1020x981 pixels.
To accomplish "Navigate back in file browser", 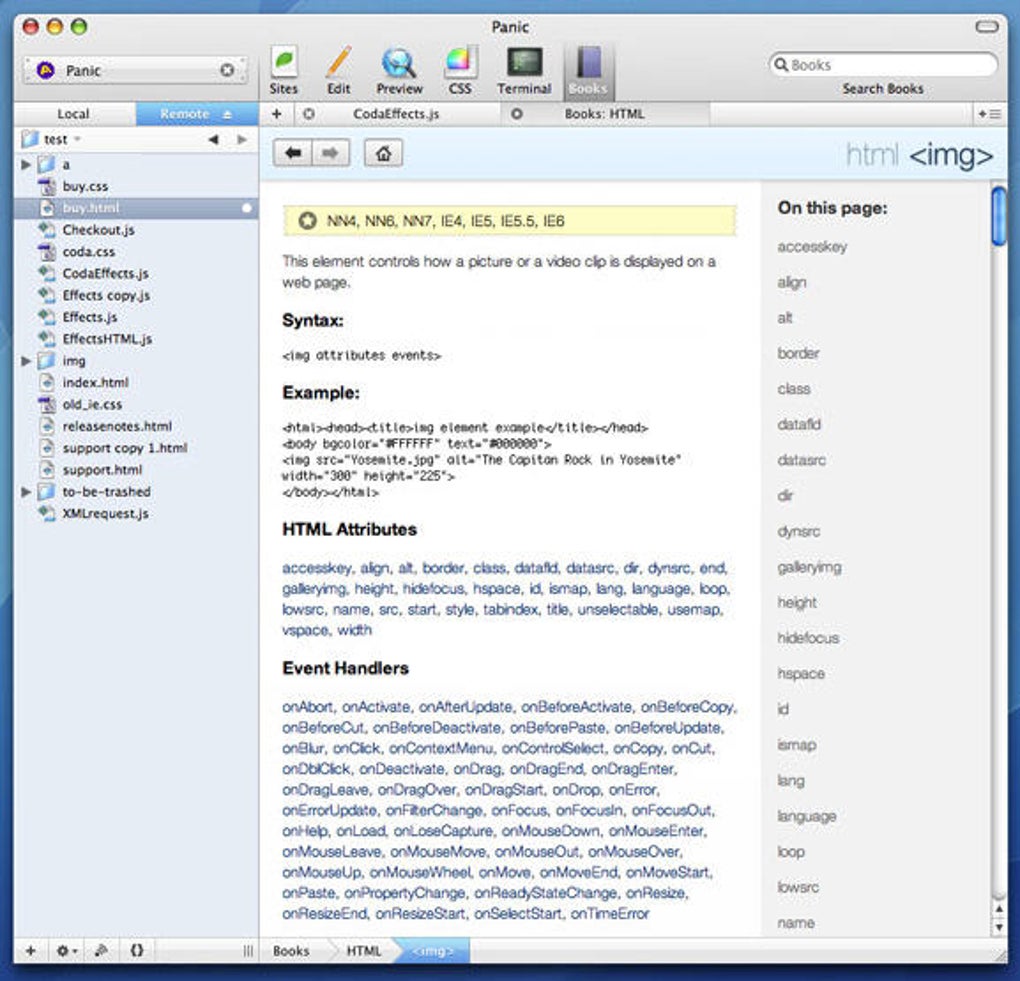I will [213, 139].
